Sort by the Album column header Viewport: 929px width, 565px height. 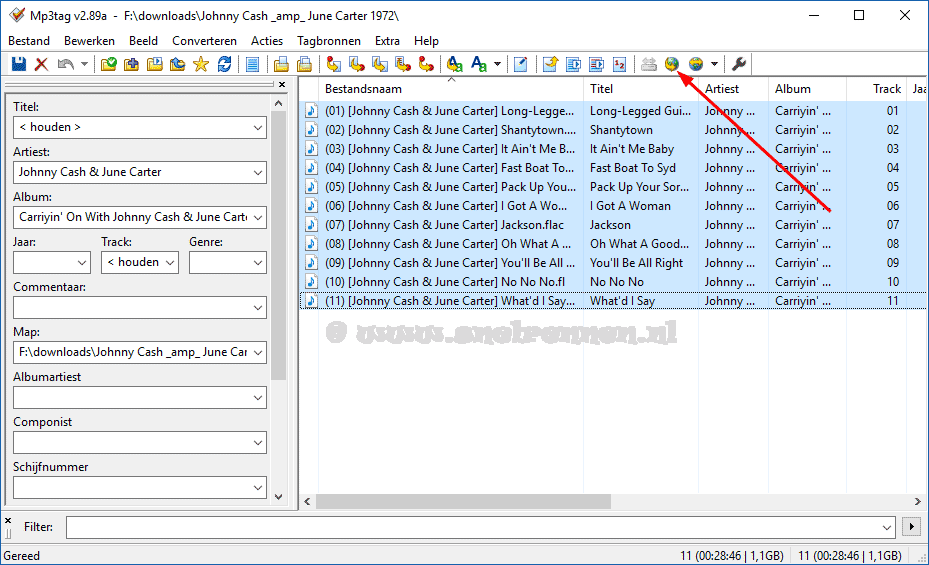point(808,89)
